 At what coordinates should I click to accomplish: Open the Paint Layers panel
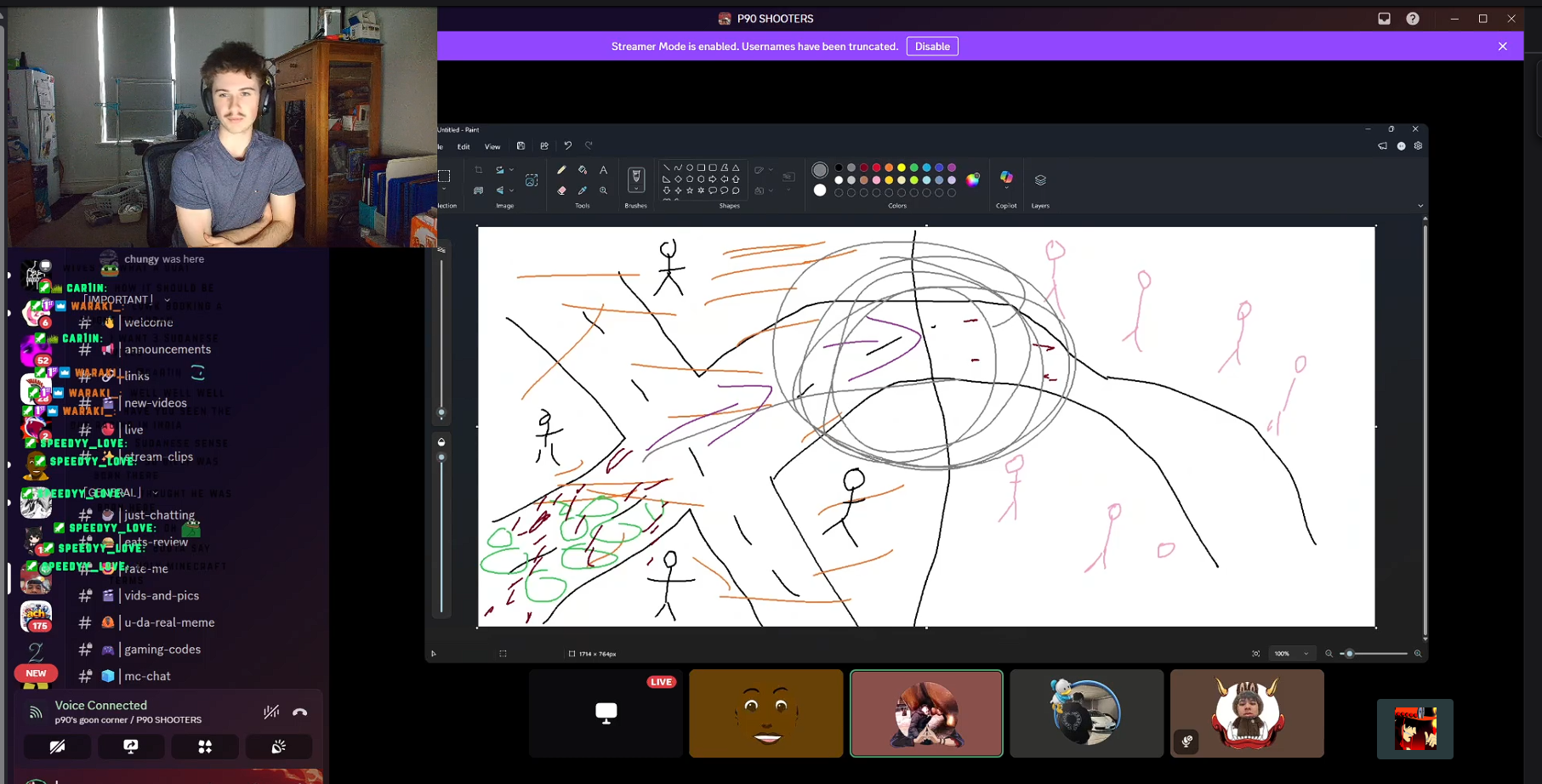point(1040,180)
